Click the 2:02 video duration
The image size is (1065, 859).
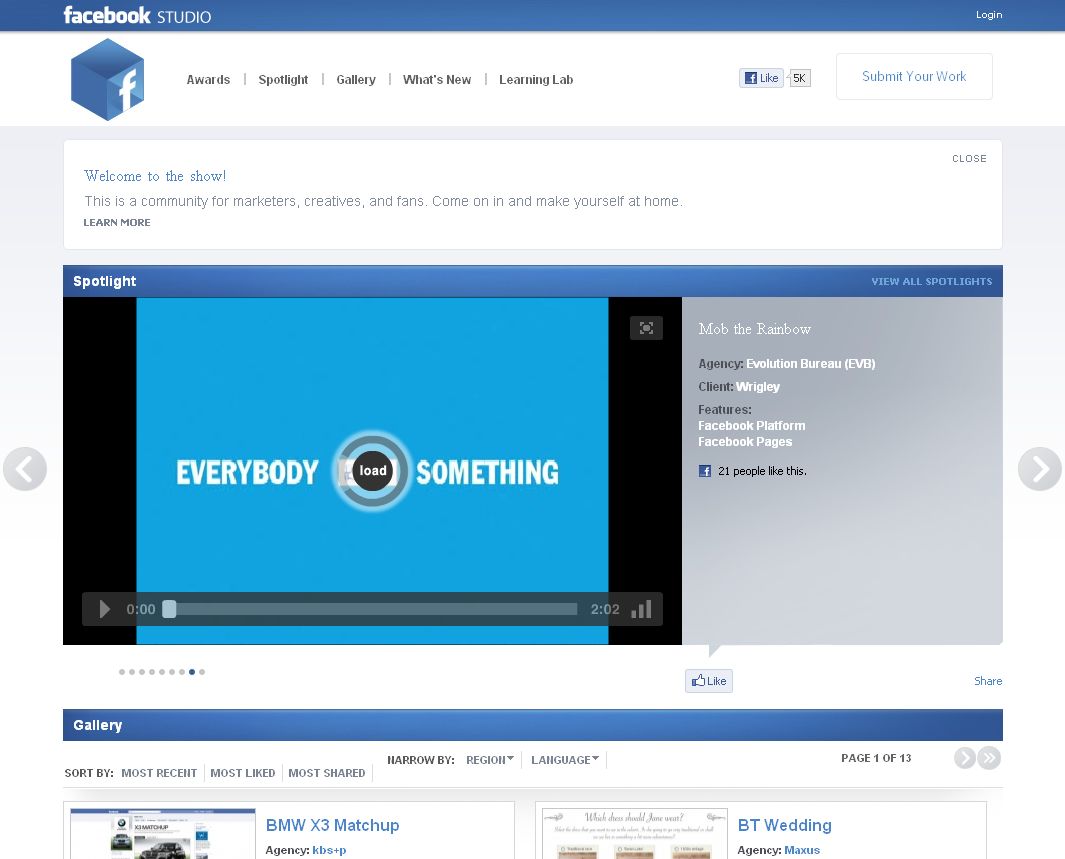coord(604,609)
